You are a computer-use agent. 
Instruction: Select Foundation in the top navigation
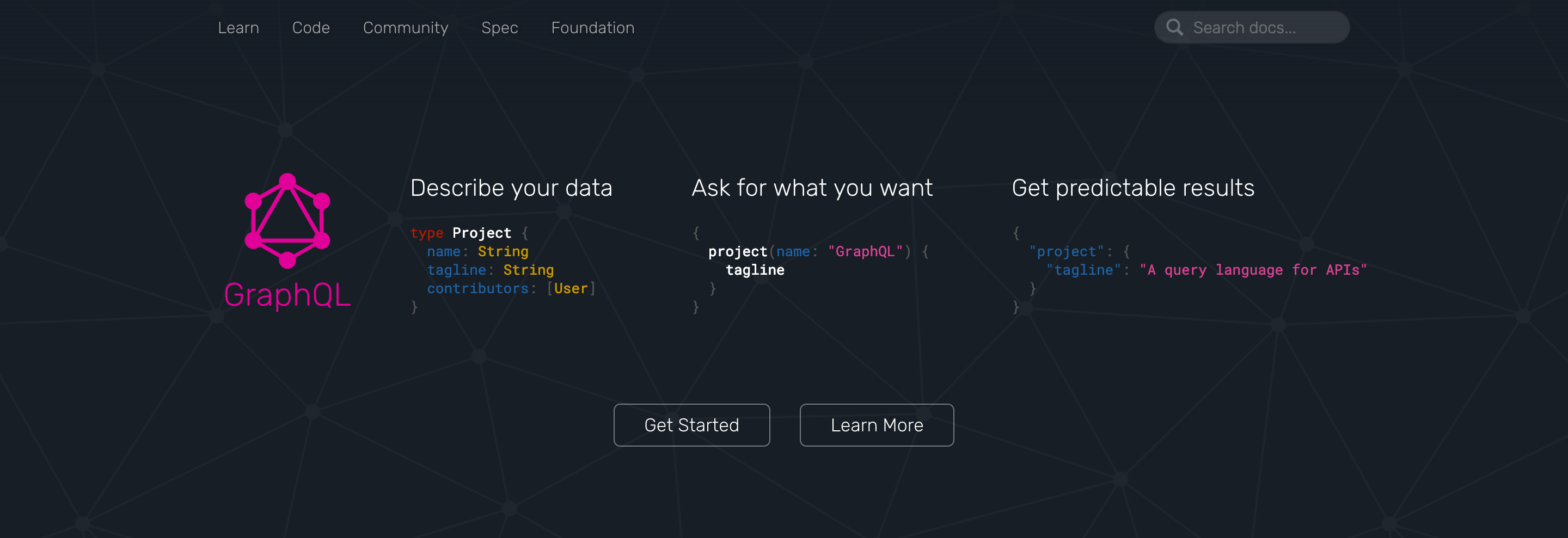point(592,28)
